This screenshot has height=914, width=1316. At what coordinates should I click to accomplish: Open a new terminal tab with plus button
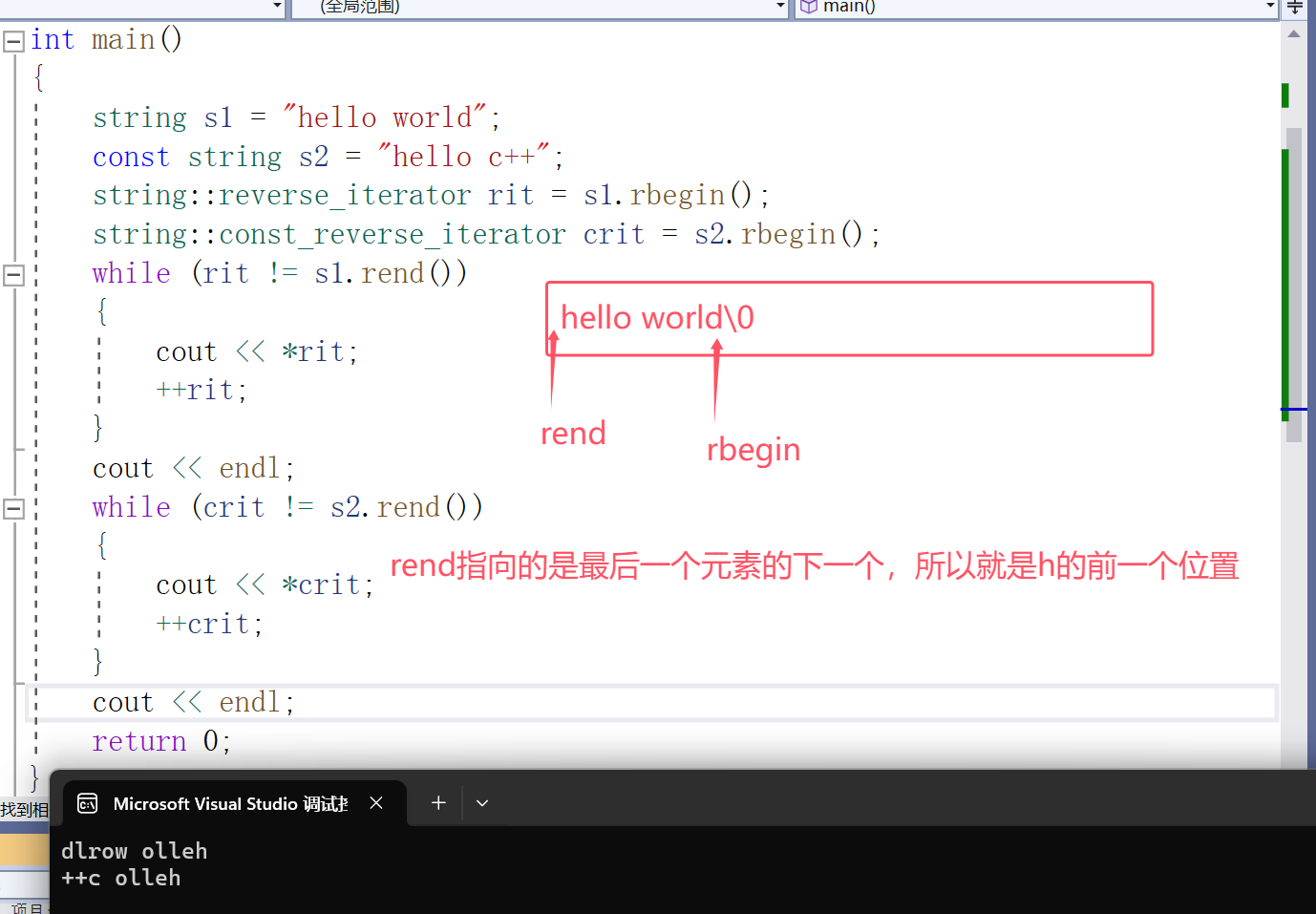coord(438,803)
